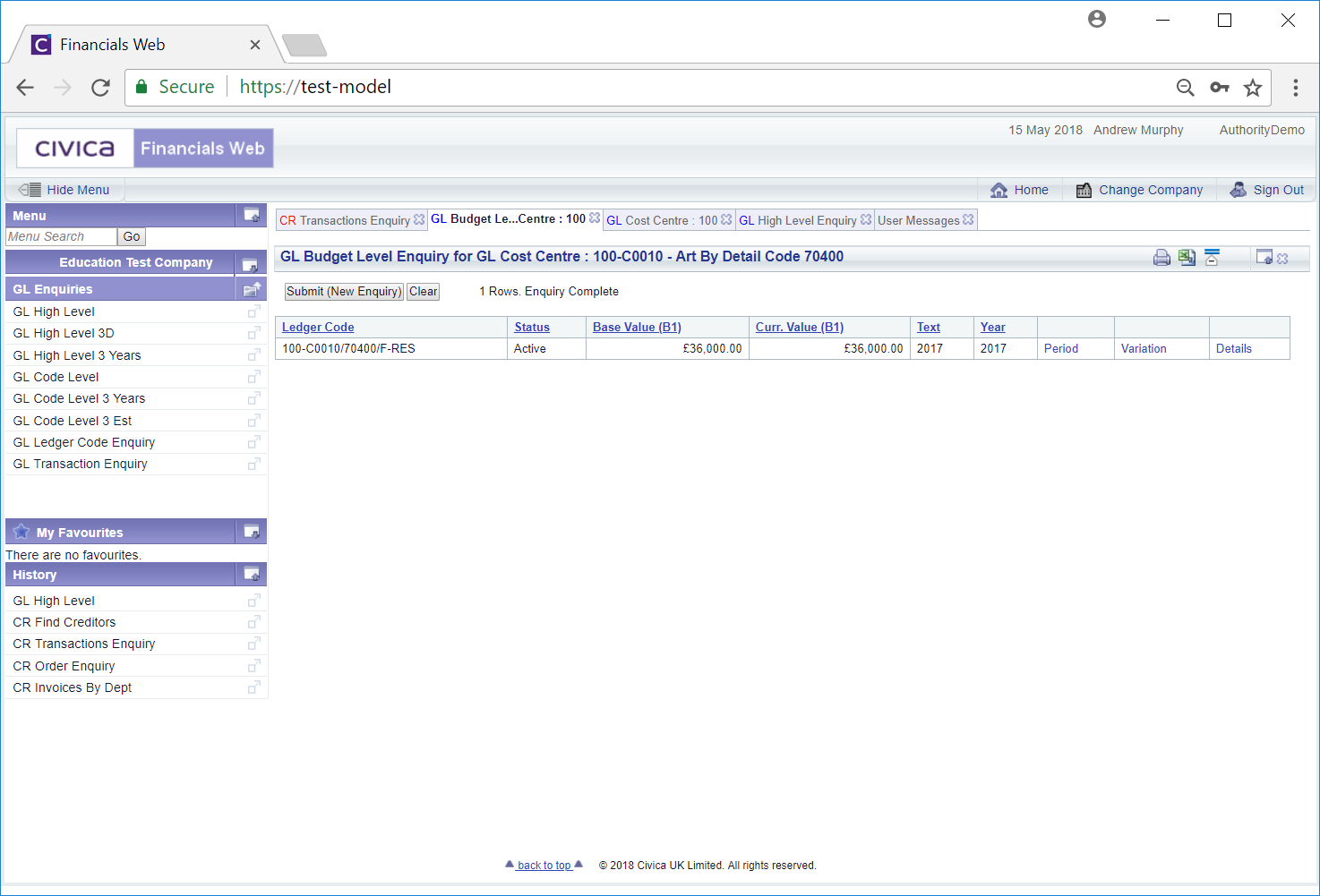Click Go next to Menu Search
Screen dimensions: 1320x896
click(132, 237)
